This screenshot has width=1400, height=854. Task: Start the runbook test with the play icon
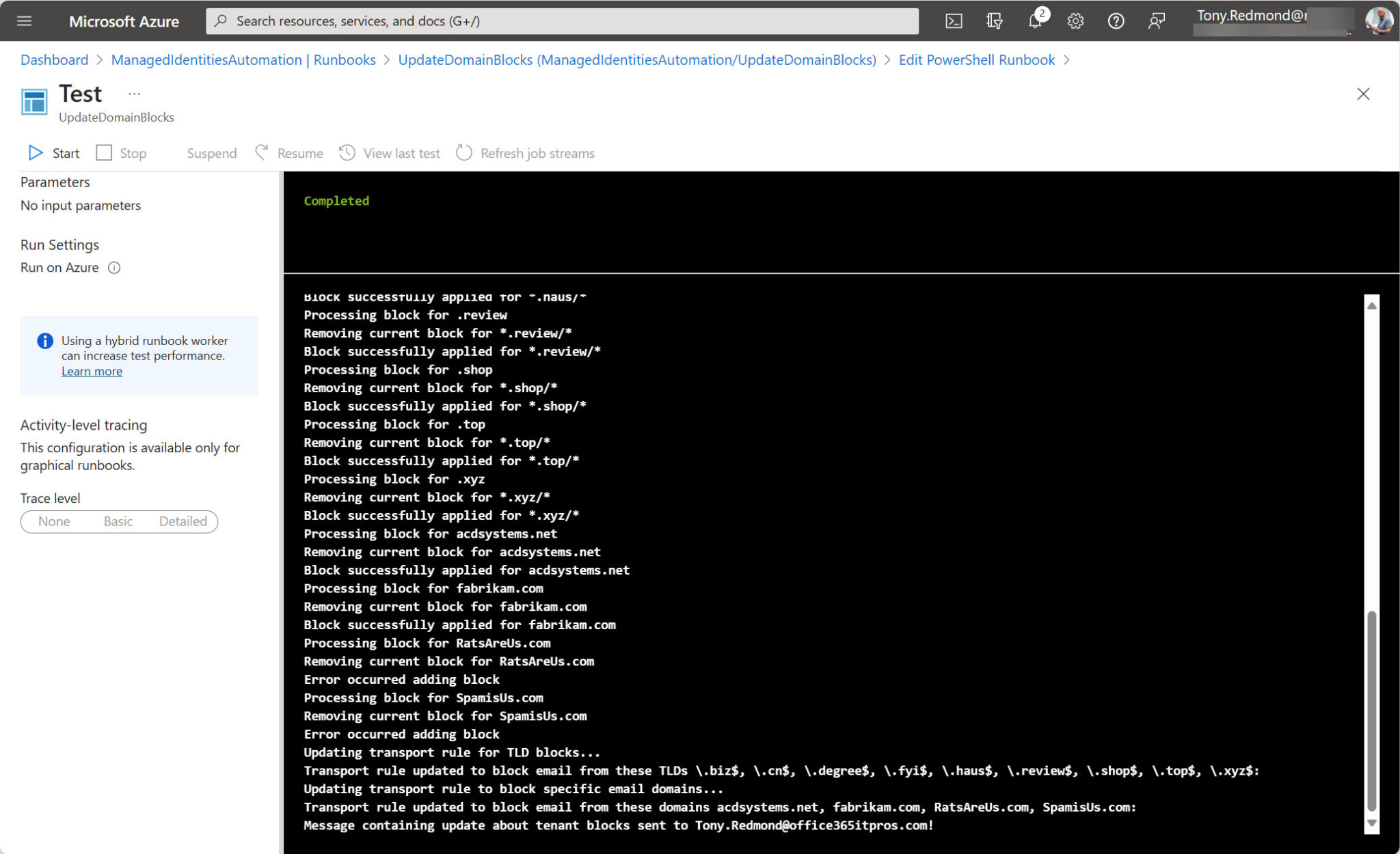click(36, 152)
